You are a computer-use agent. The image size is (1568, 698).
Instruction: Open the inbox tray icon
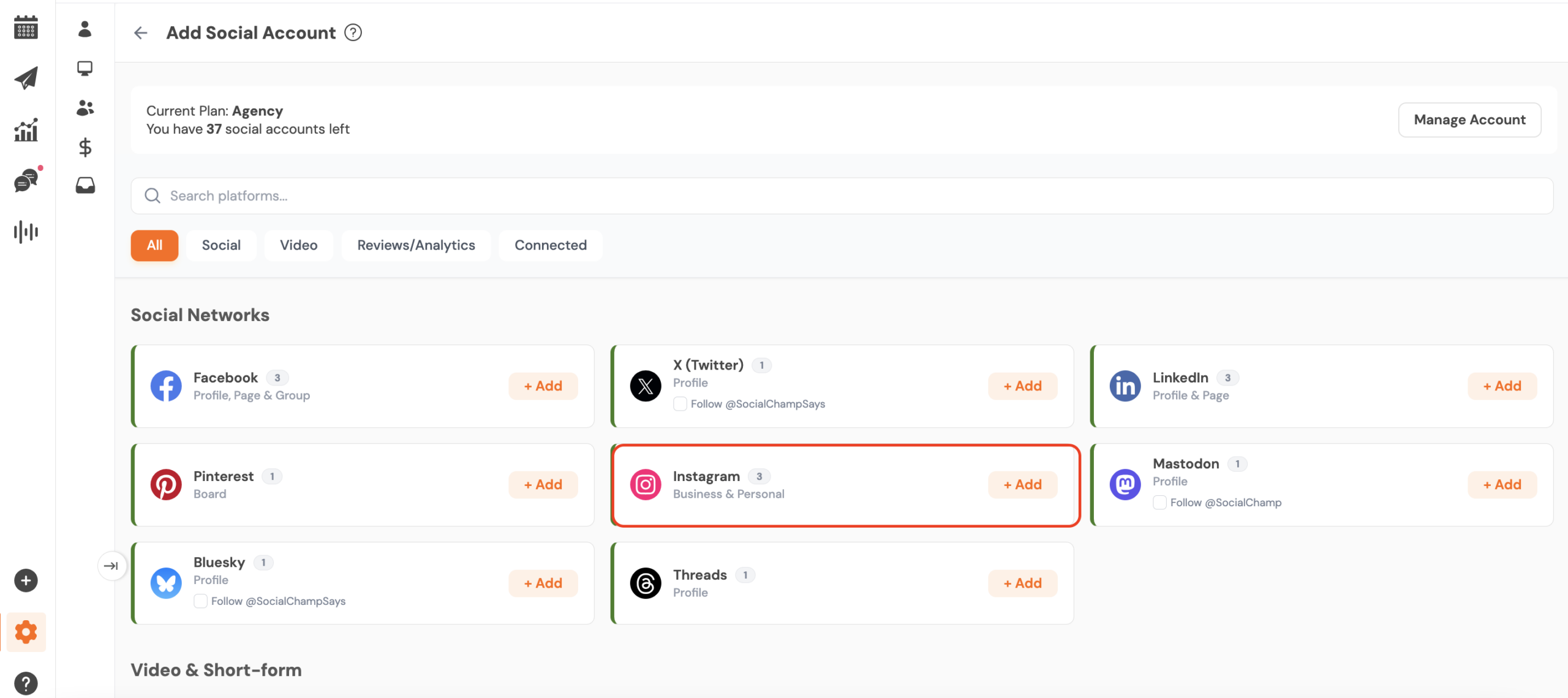(85, 185)
